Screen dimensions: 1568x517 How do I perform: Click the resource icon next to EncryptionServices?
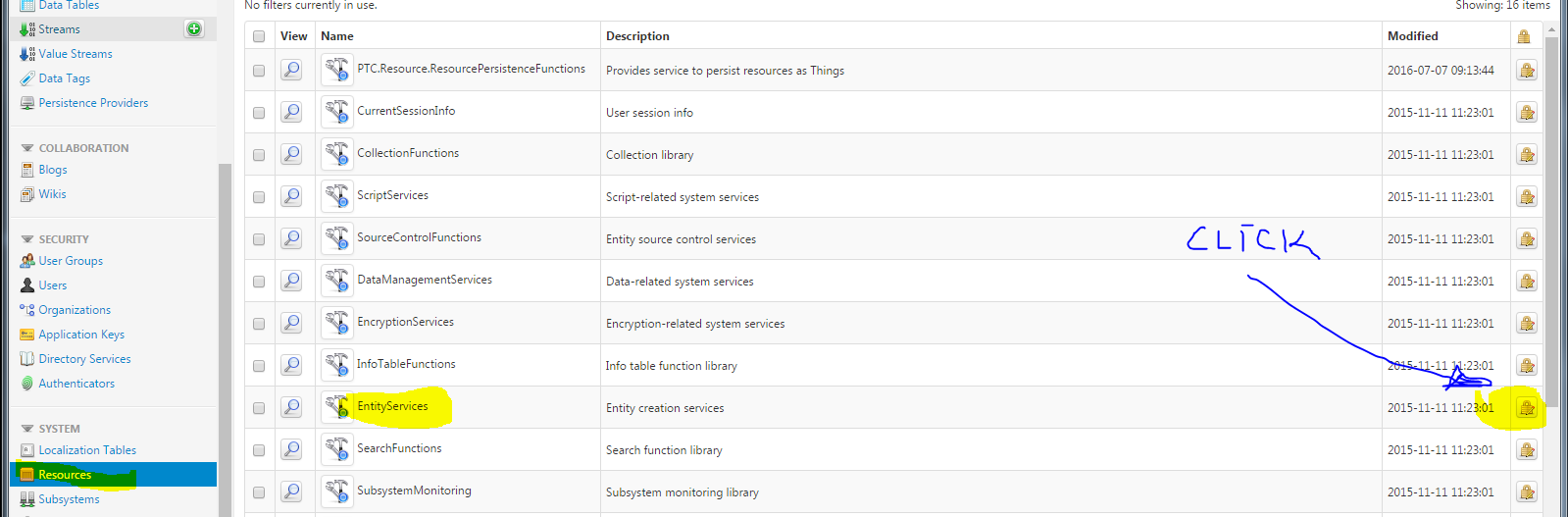tap(336, 323)
